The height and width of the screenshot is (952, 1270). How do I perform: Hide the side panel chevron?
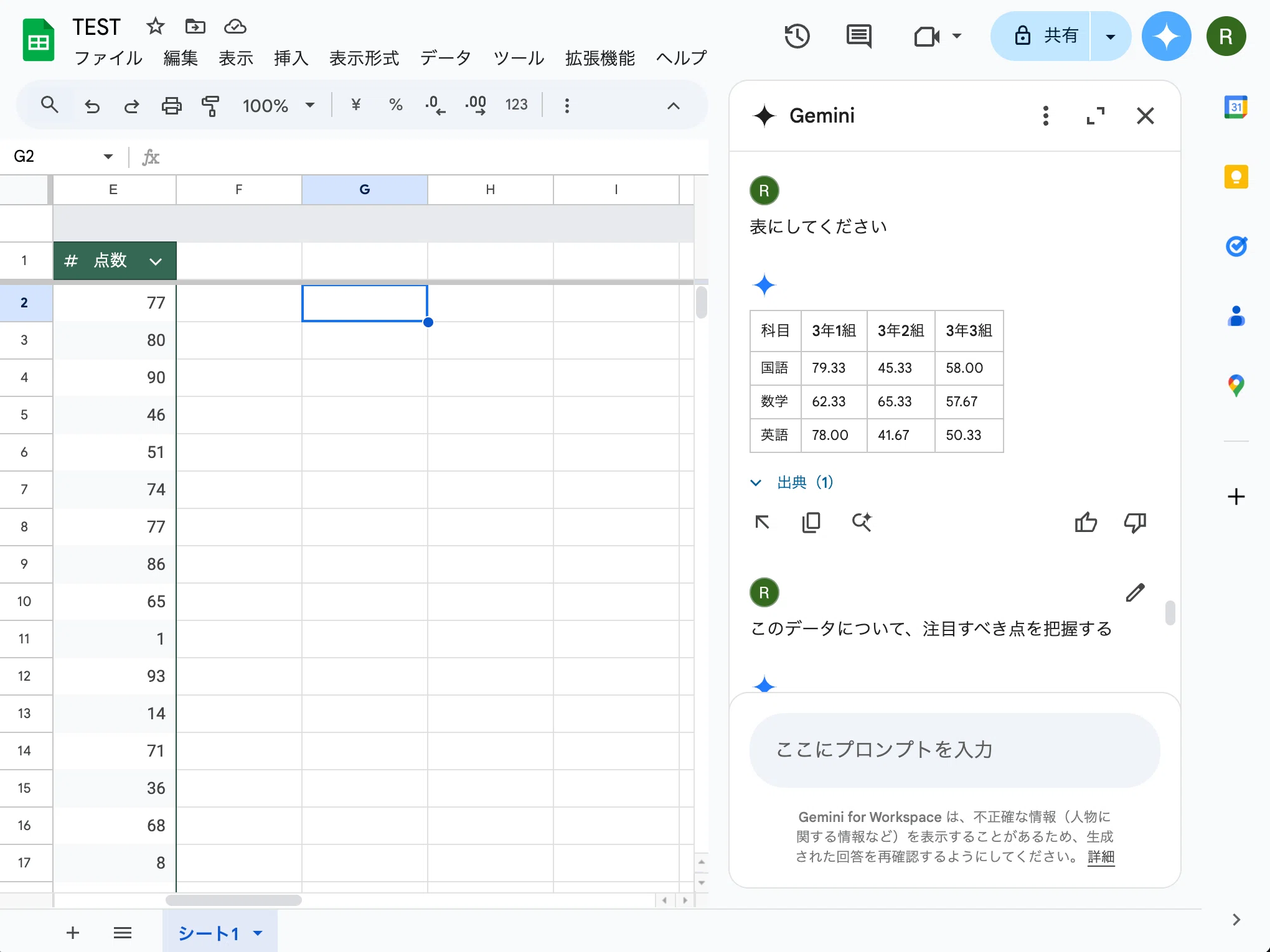coord(1236,920)
